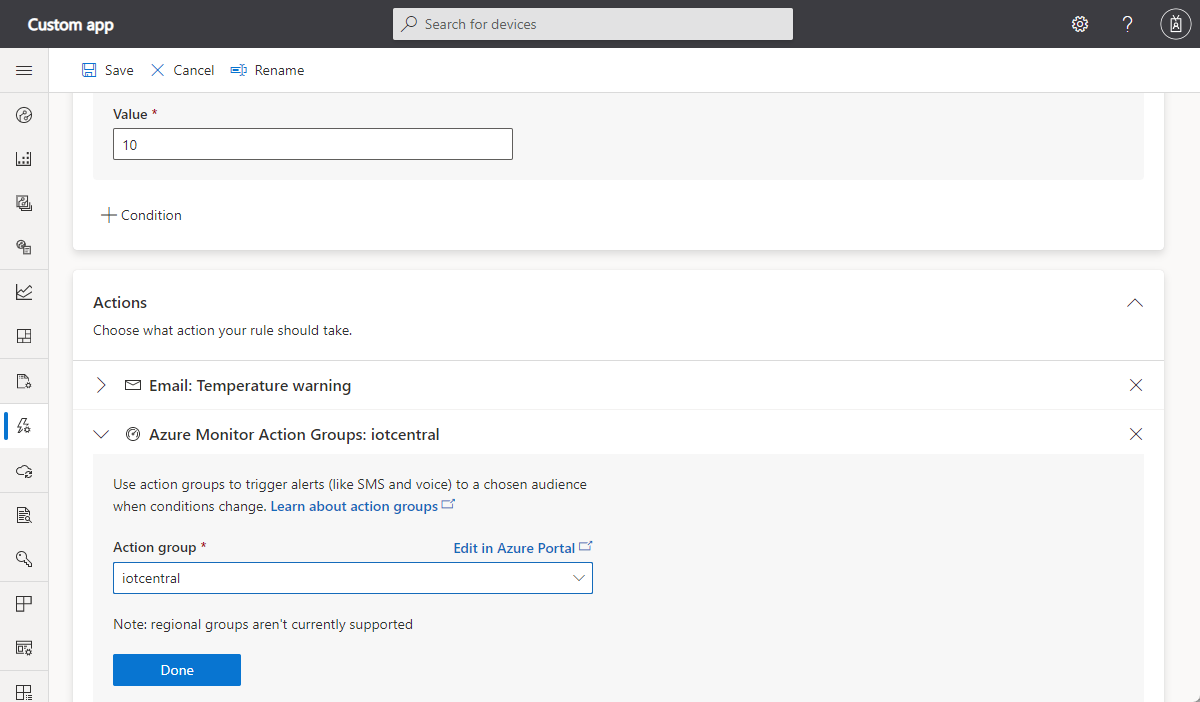1200x702 pixels.
Task: Collapse the Azure Monitor Action Groups action
Action: point(101,434)
